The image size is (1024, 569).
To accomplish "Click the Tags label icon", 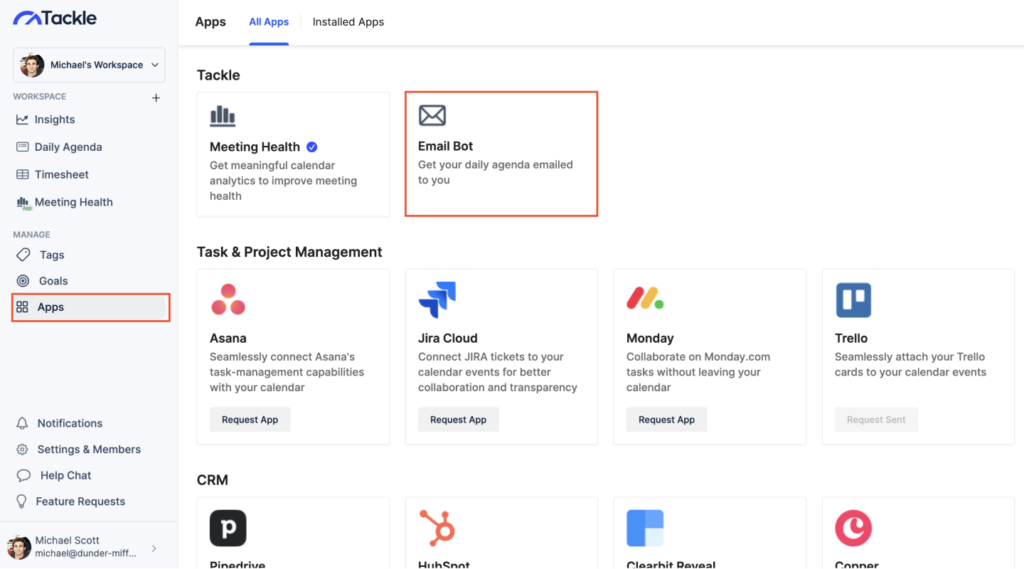I will 23,255.
